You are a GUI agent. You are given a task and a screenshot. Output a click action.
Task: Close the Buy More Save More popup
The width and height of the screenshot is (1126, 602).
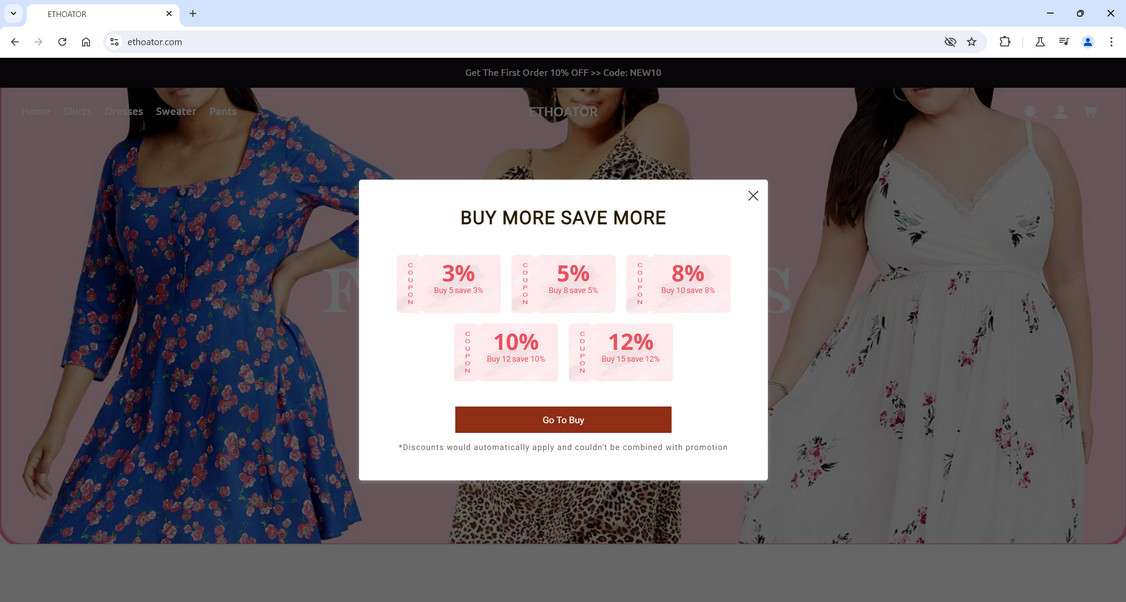click(x=753, y=195)
